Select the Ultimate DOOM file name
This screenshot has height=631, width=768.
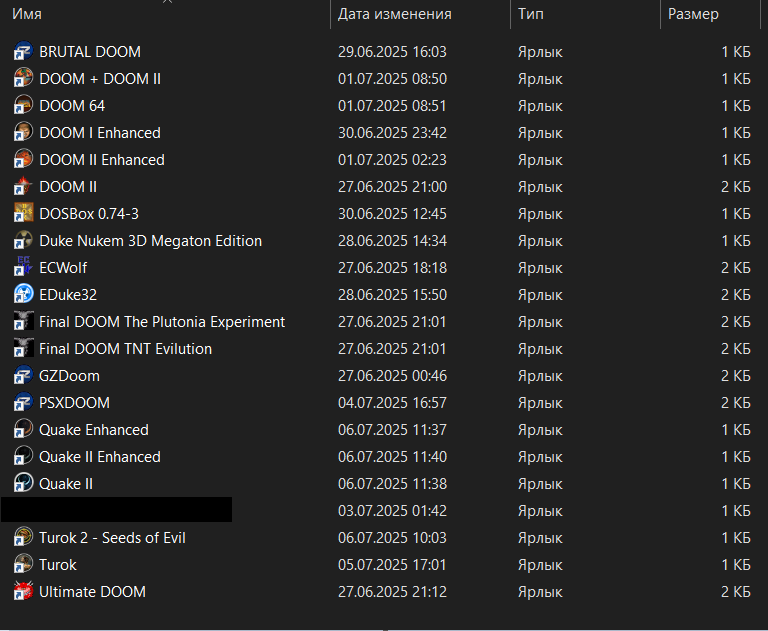coord(93,591)
